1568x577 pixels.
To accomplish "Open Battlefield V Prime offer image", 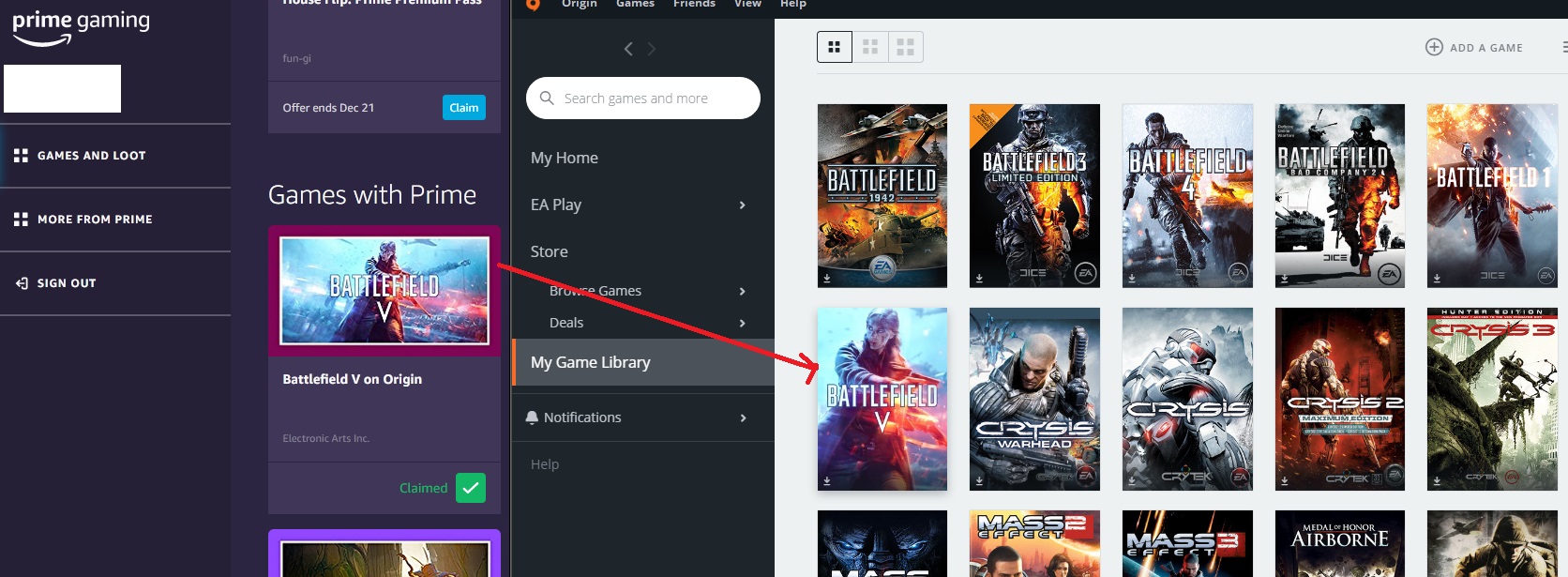I will (x=384, y=291).
